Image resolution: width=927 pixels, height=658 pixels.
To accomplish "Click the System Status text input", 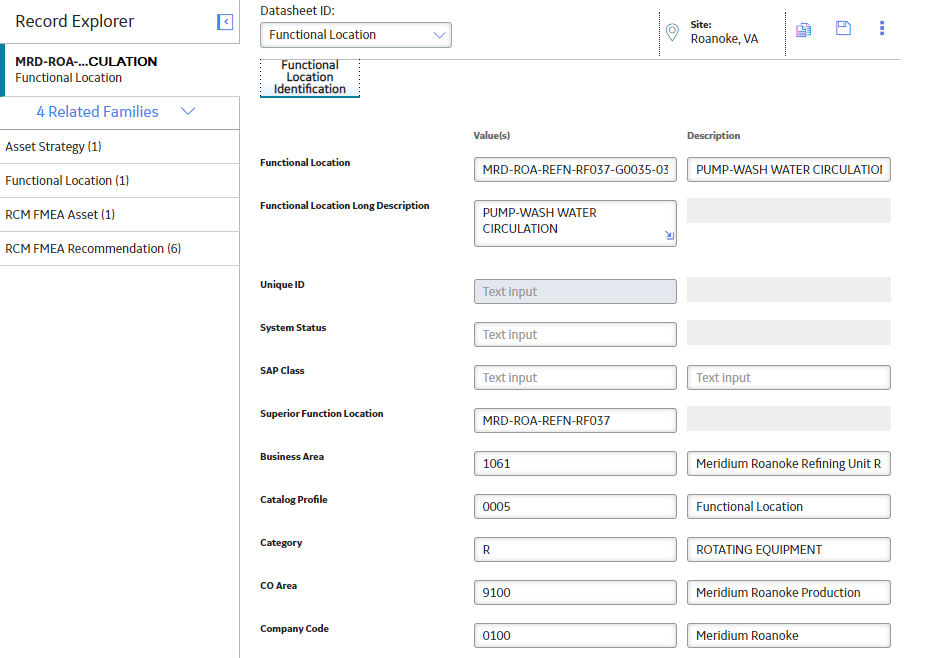I will click(x=575, y=335).
